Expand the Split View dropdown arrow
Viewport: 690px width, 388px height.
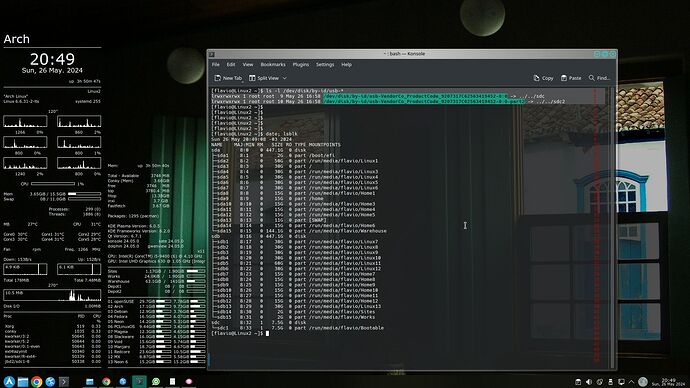coord(285,78)
